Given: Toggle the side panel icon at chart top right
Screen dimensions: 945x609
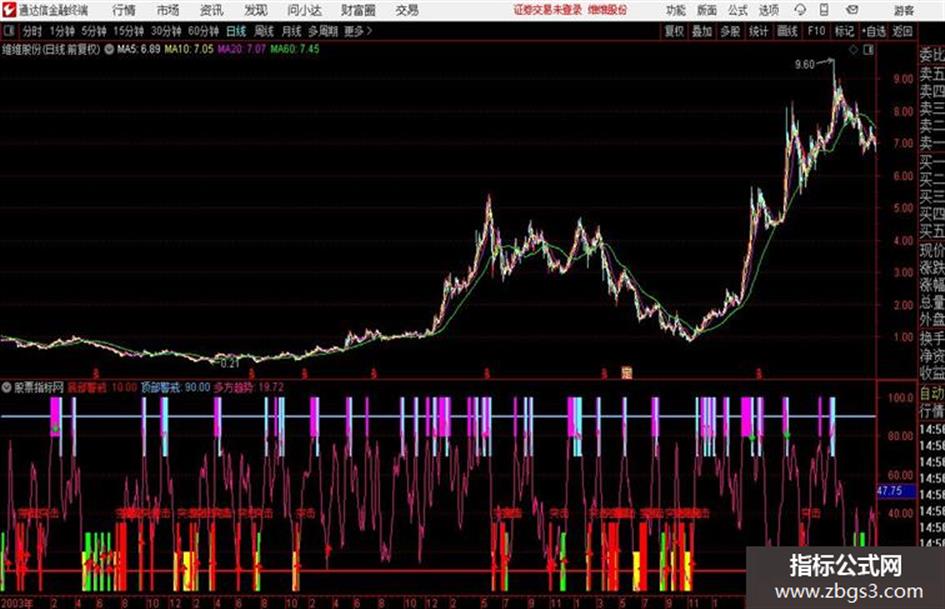Looking at the screenshot, I should point(868,50).
